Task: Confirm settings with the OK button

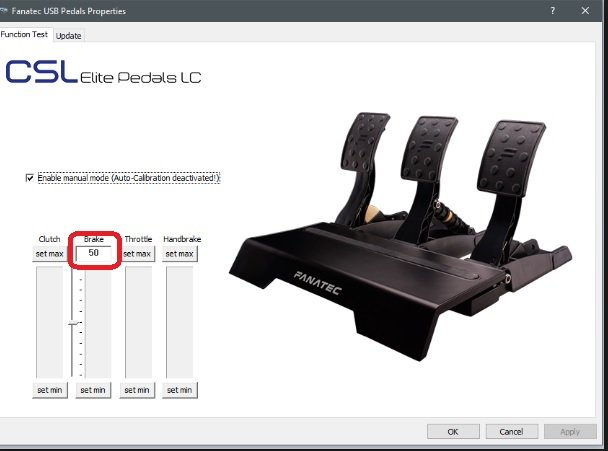Action: point(453,432)
